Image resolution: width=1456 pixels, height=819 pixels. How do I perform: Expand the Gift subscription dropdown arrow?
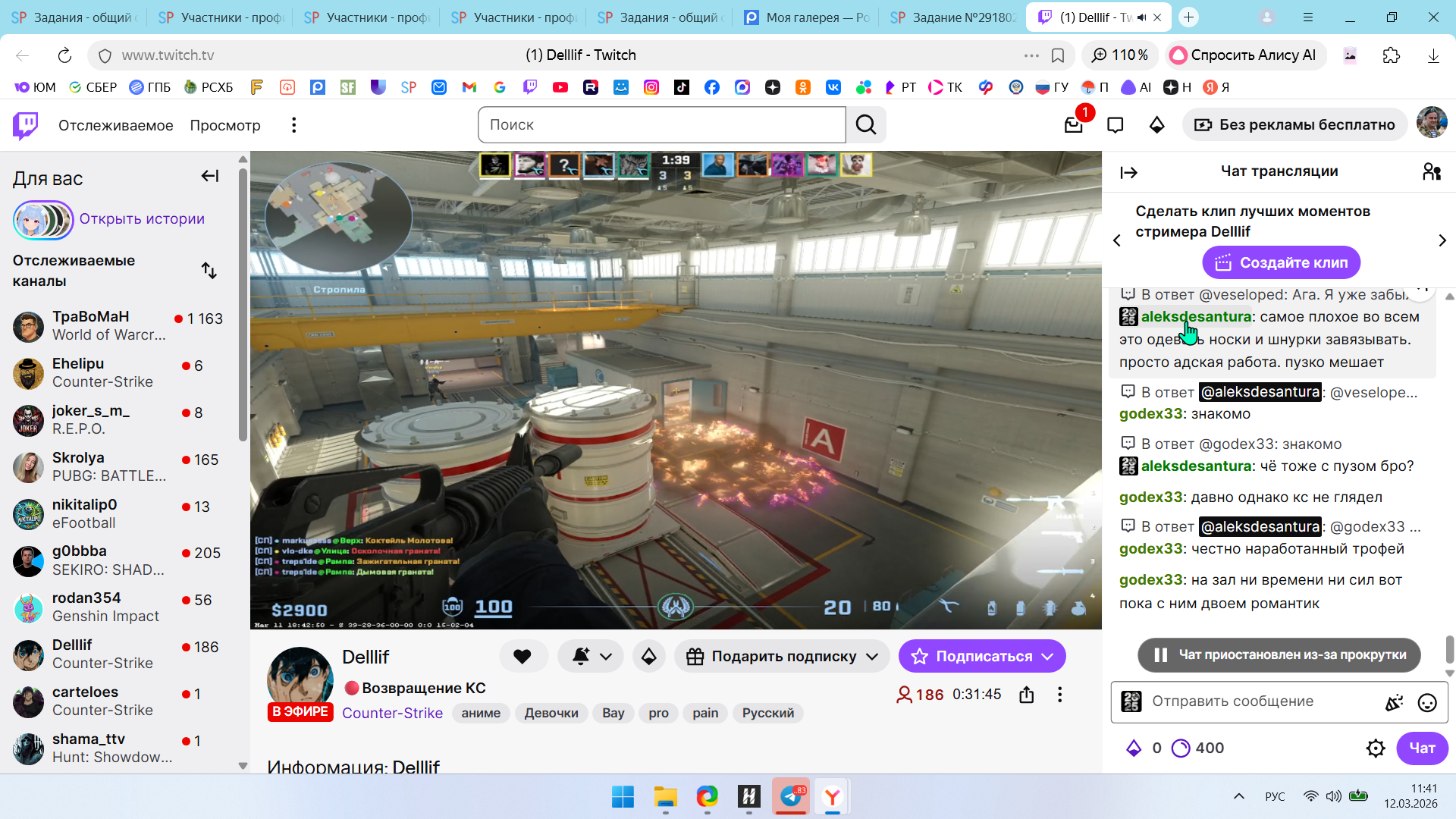point(872,657)
